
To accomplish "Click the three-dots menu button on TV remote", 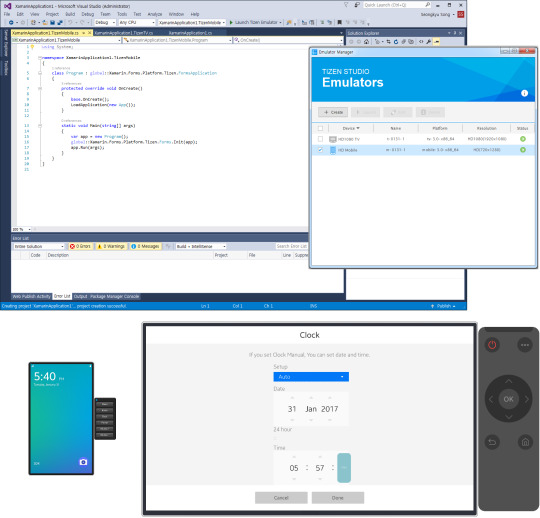I will (525, 345).
